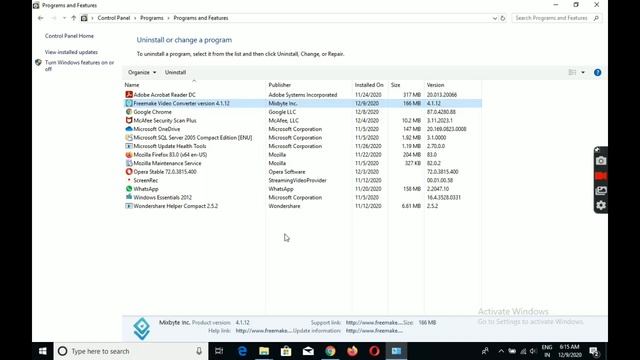
Task: Select the ScreenRec program row
Action: click(x=303, y=180)
